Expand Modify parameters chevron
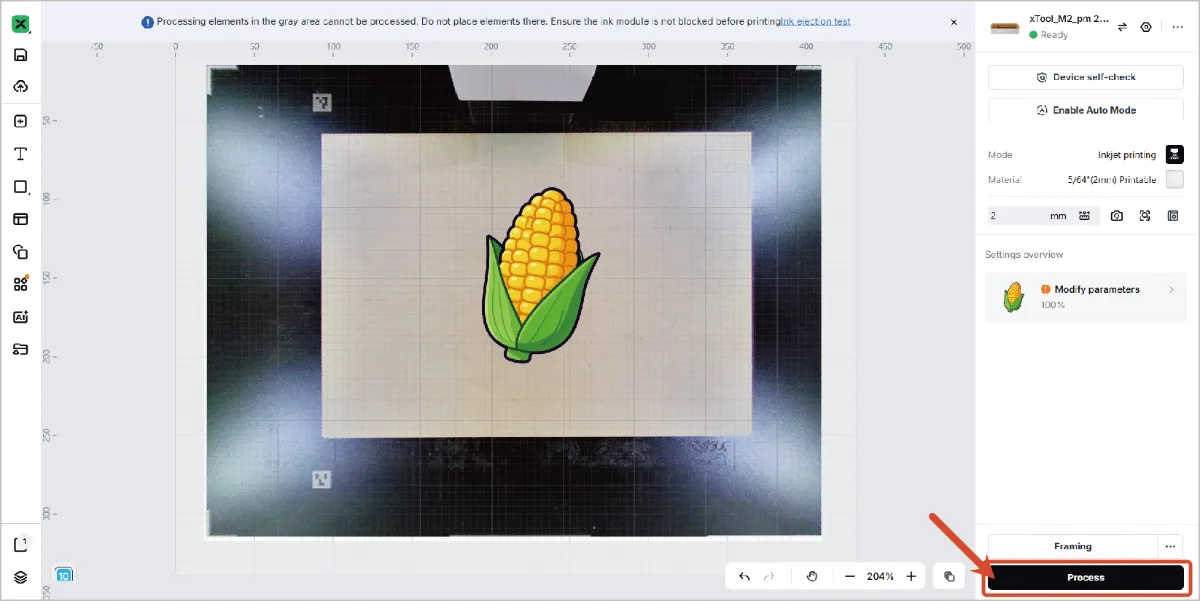This screenshot has height=601, width=1200. click(1171, 290)
